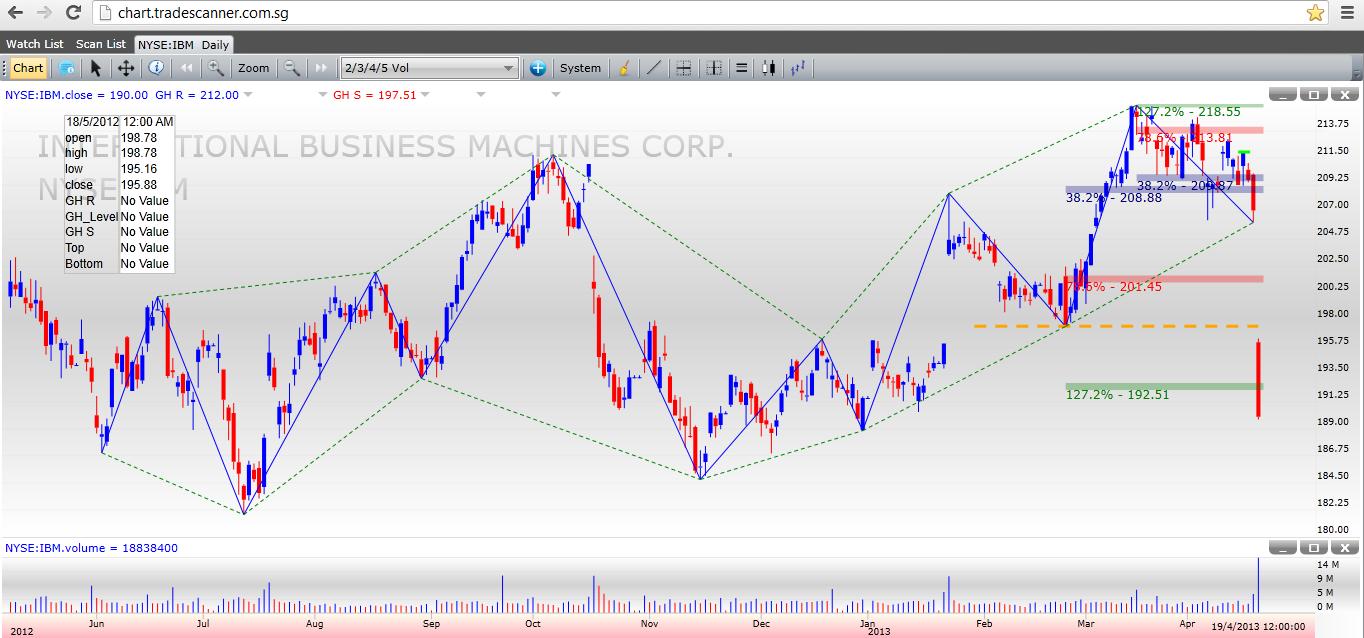Open the browser menu icon
The height and width of the screenshot is (638, 1364).
point(1346,13)
